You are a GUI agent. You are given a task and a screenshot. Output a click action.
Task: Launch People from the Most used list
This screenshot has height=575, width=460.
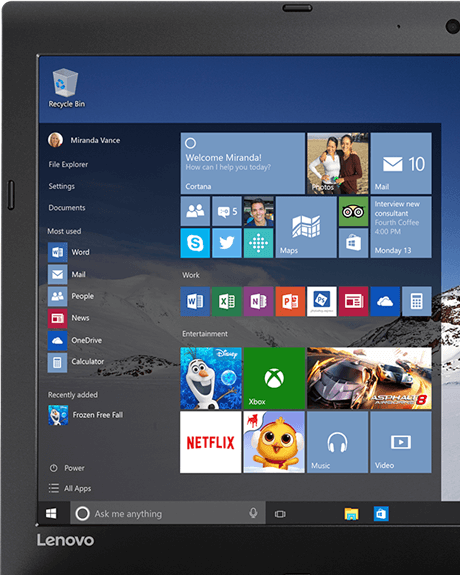pos(71,296)
